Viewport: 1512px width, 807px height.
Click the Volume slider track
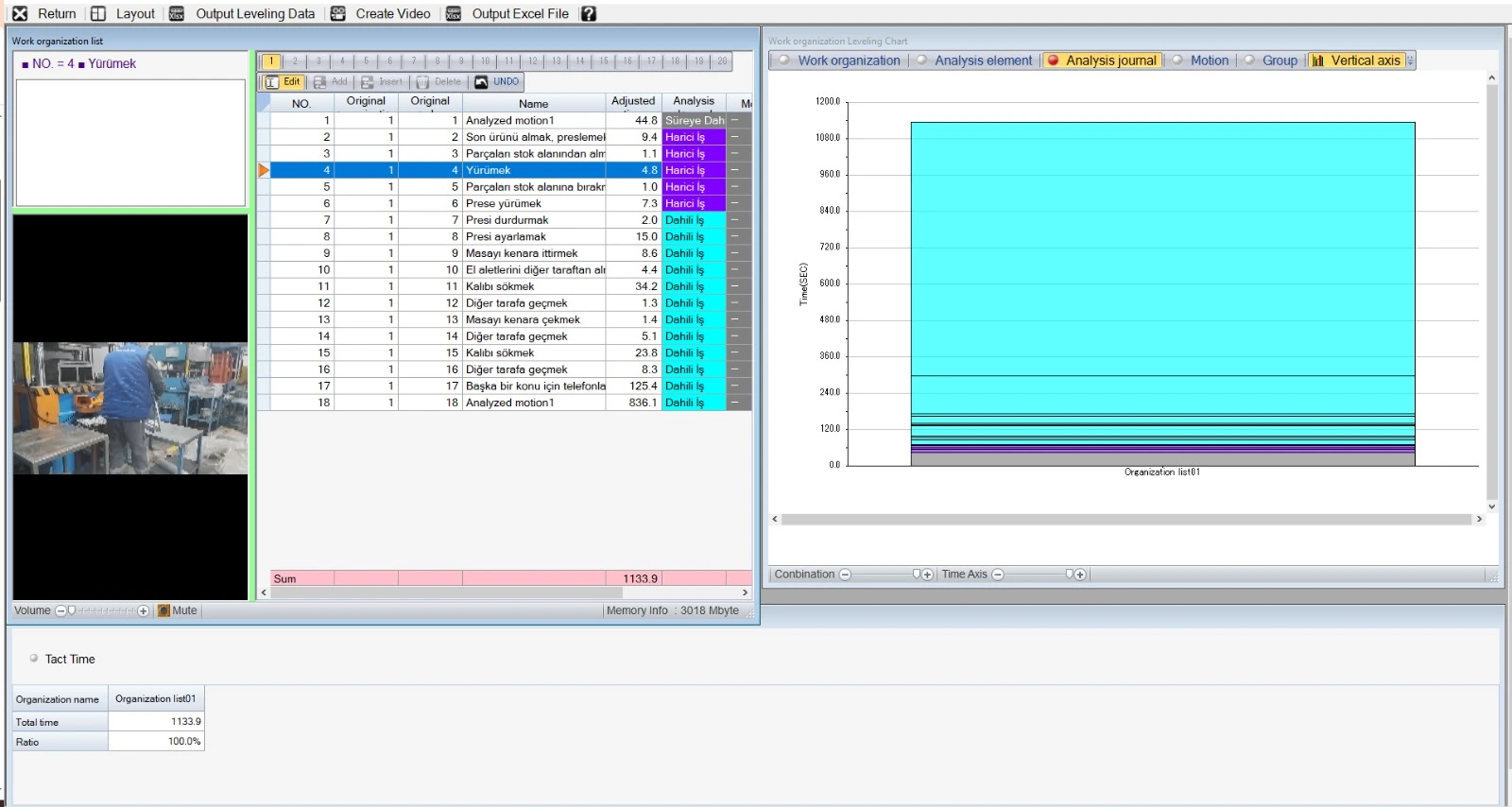(104, 610)
